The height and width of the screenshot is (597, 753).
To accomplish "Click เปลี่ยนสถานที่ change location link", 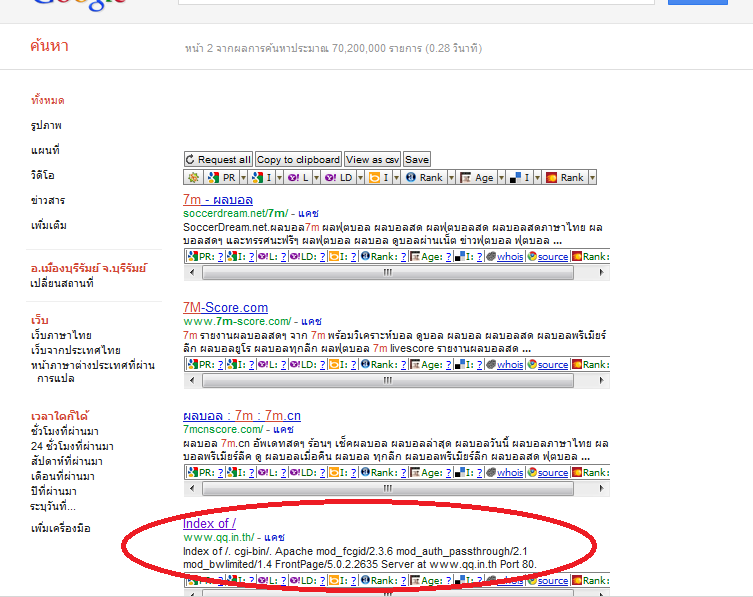I will pos(62,283).
